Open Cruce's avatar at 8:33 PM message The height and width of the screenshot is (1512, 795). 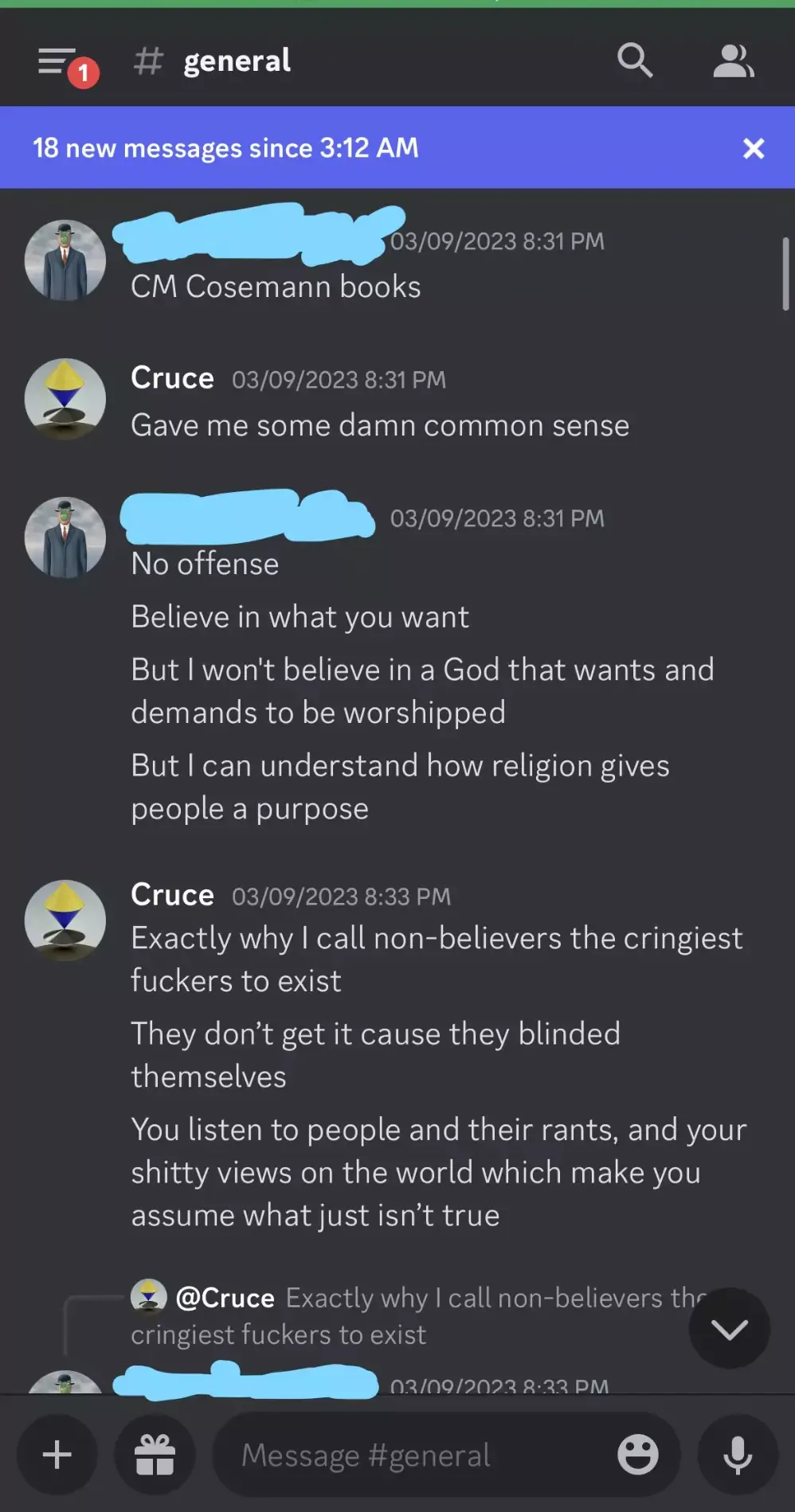coord(65,920)
